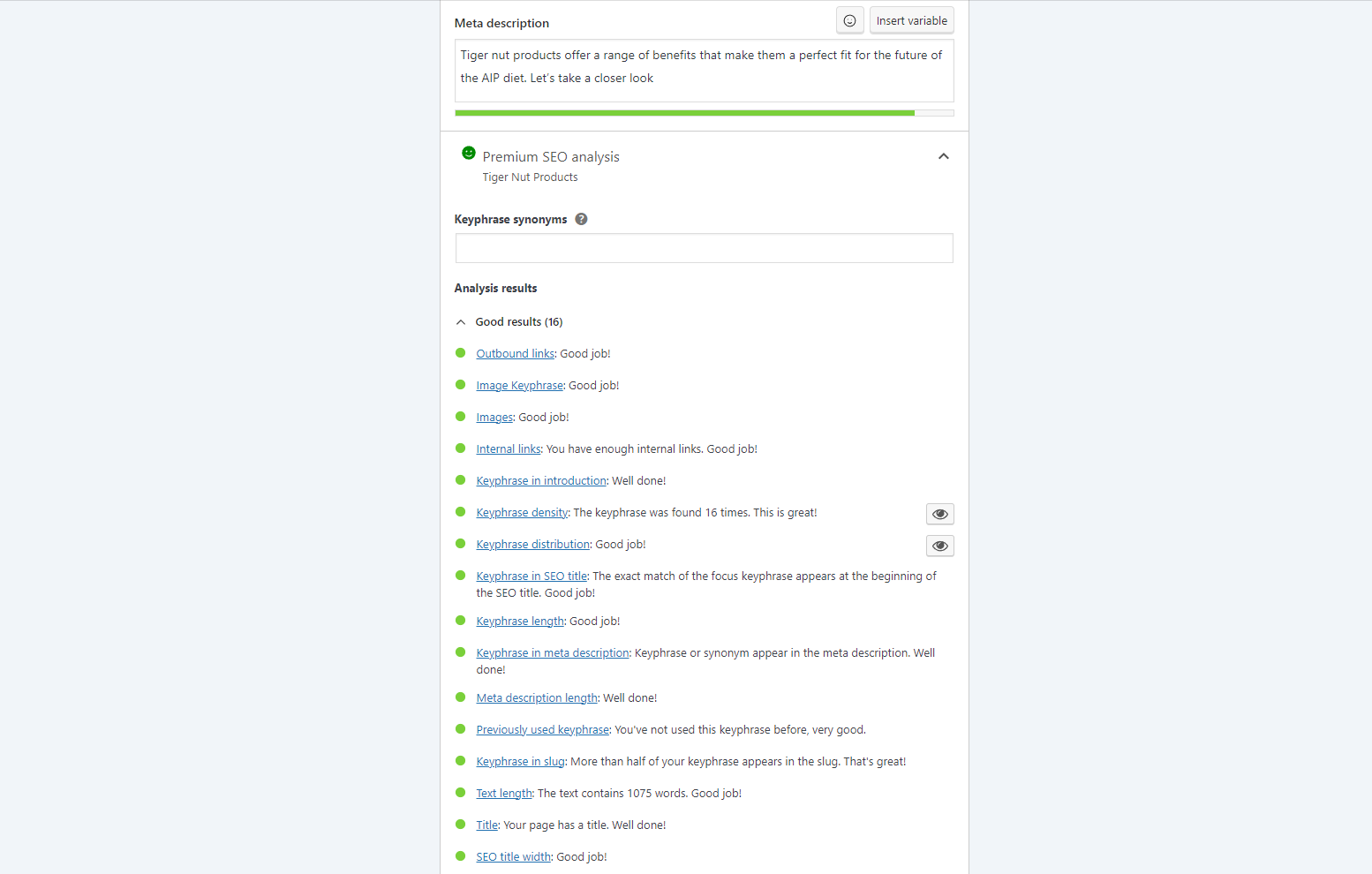Click the Keyphrase synonyms help icon
Viewport: 1372px width, 874px height.
pos(581,219)
